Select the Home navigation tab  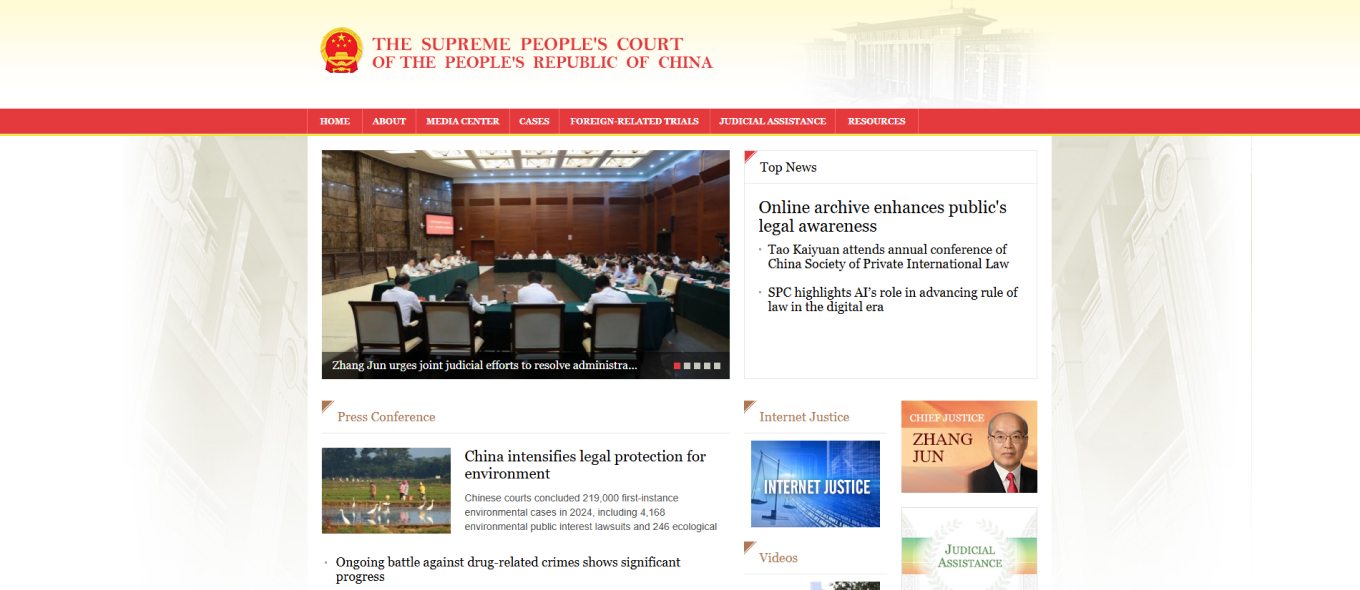coord(334,120)
